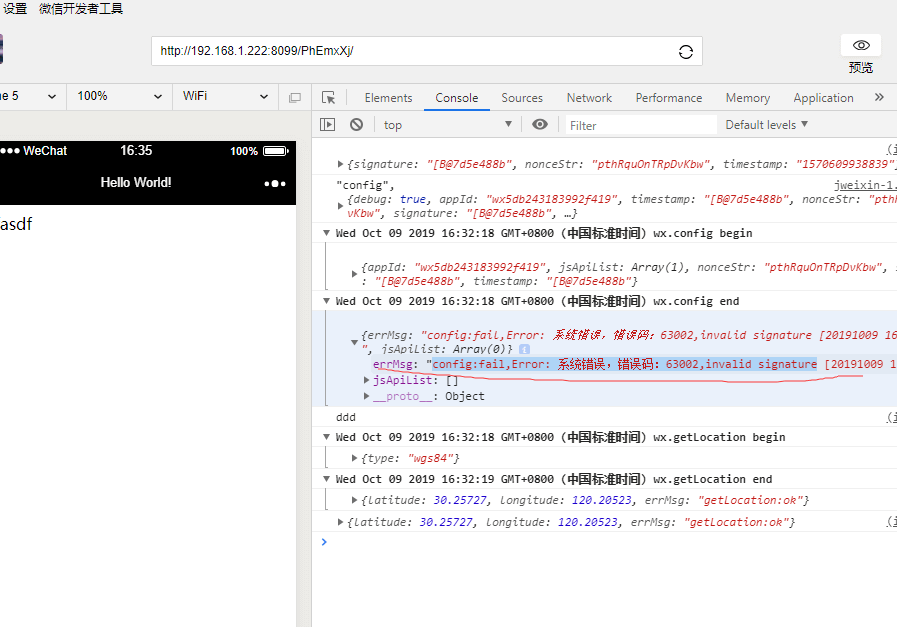This screenshot has width=897, height=627.
Task: Activate the inspect element picker icon
Action: (328, 98)
